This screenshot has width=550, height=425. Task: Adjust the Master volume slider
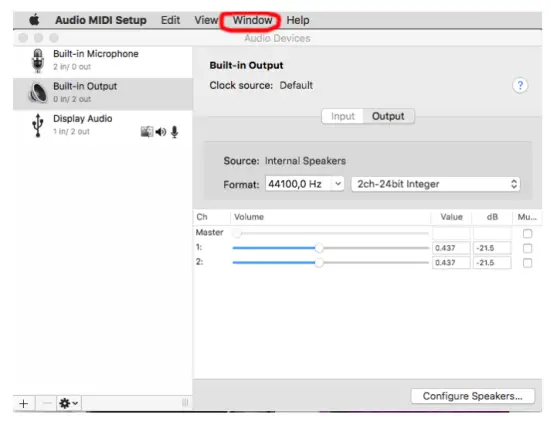(330, 233)
